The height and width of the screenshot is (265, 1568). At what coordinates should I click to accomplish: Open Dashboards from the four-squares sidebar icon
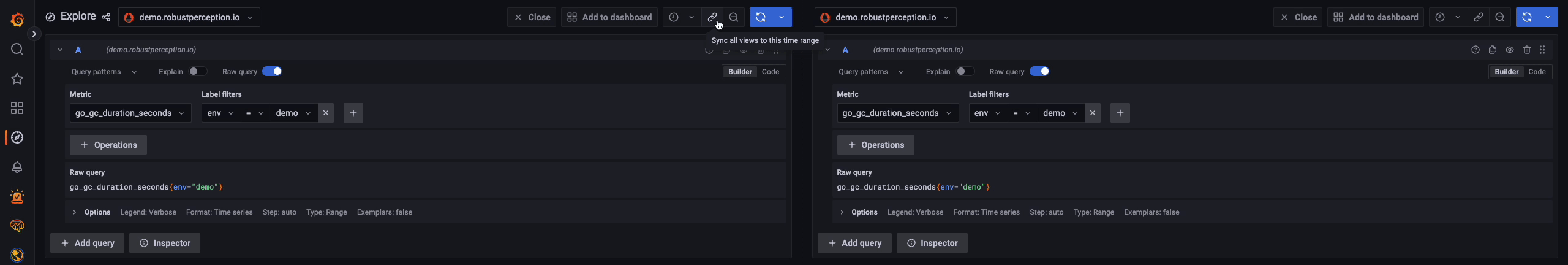pos(17,108)
